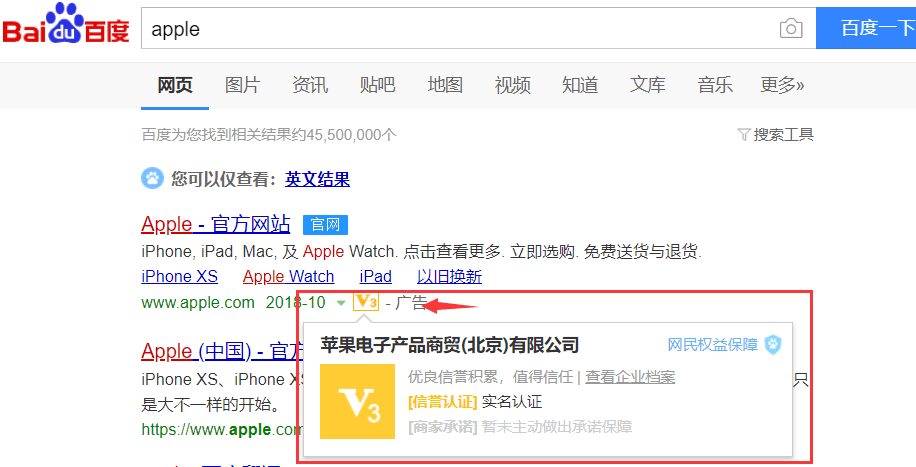The height and width of the screenshot is (467, 916).
Task: Click the www.apple.com green URL
Action: click(x=198, y=303)
